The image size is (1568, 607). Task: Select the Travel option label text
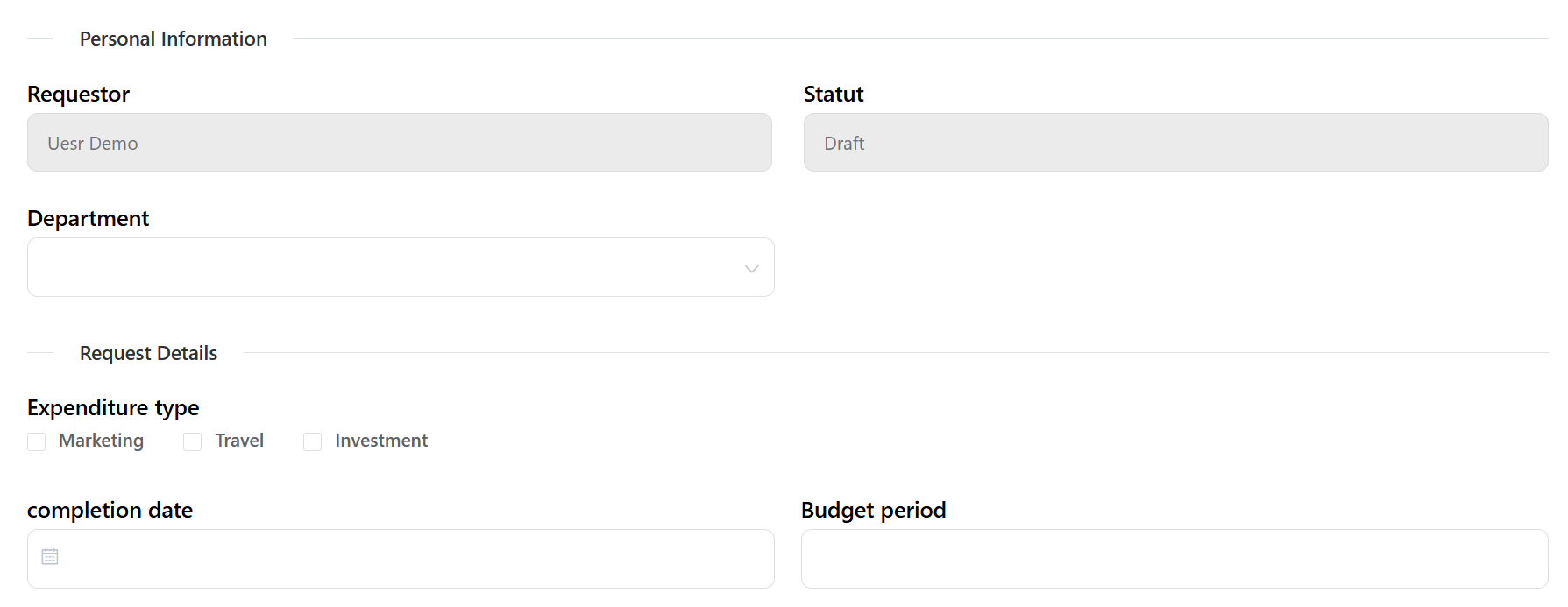click(239, 441)
